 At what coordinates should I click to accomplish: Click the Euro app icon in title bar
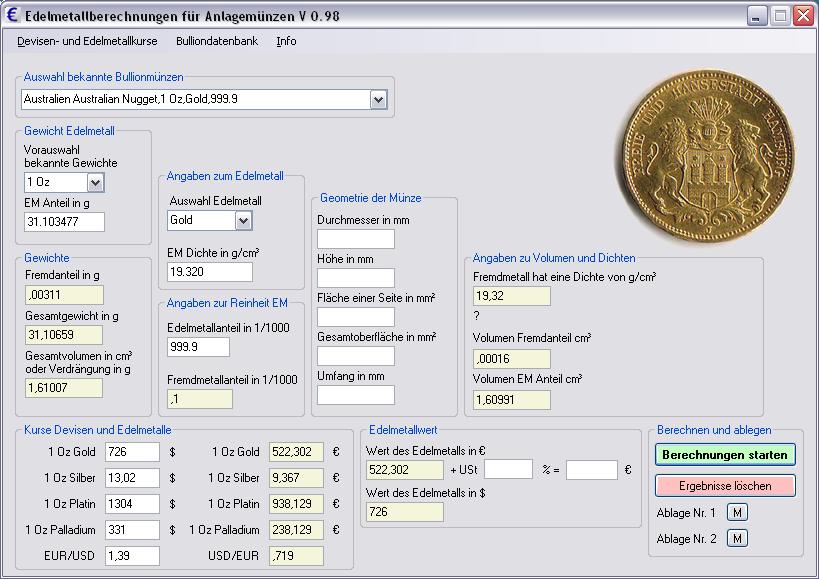pos(14,15)
